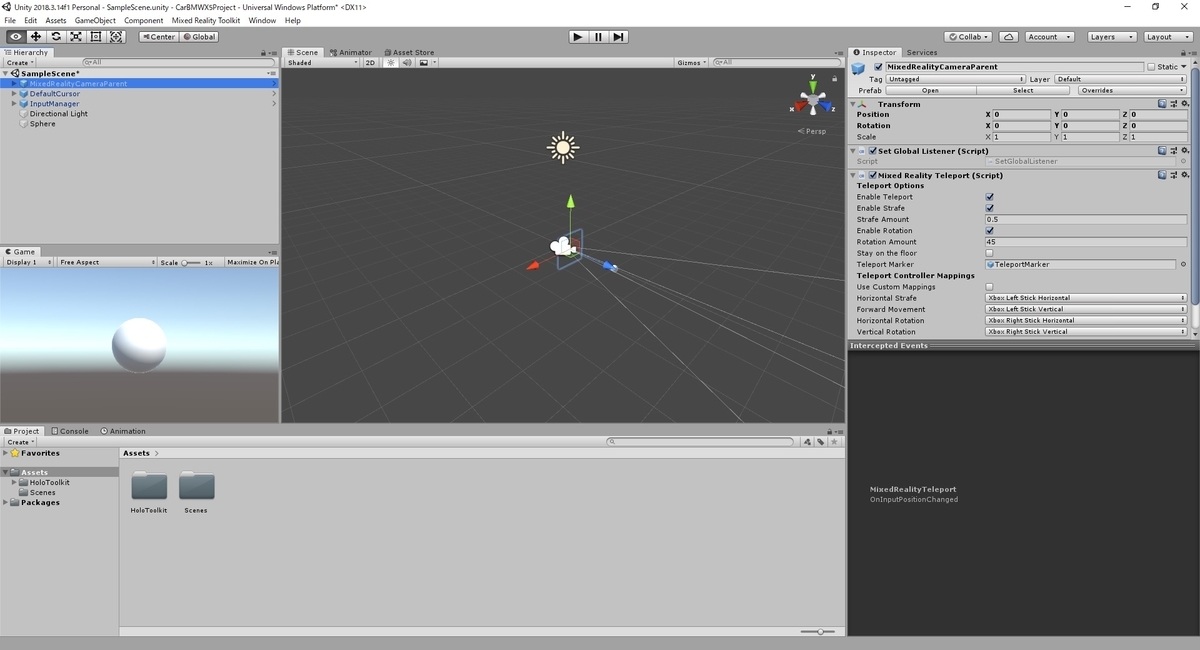Viewport: 1200px width, 650px height.
Task: Open the GameObject menu
Action: point(95,20)
